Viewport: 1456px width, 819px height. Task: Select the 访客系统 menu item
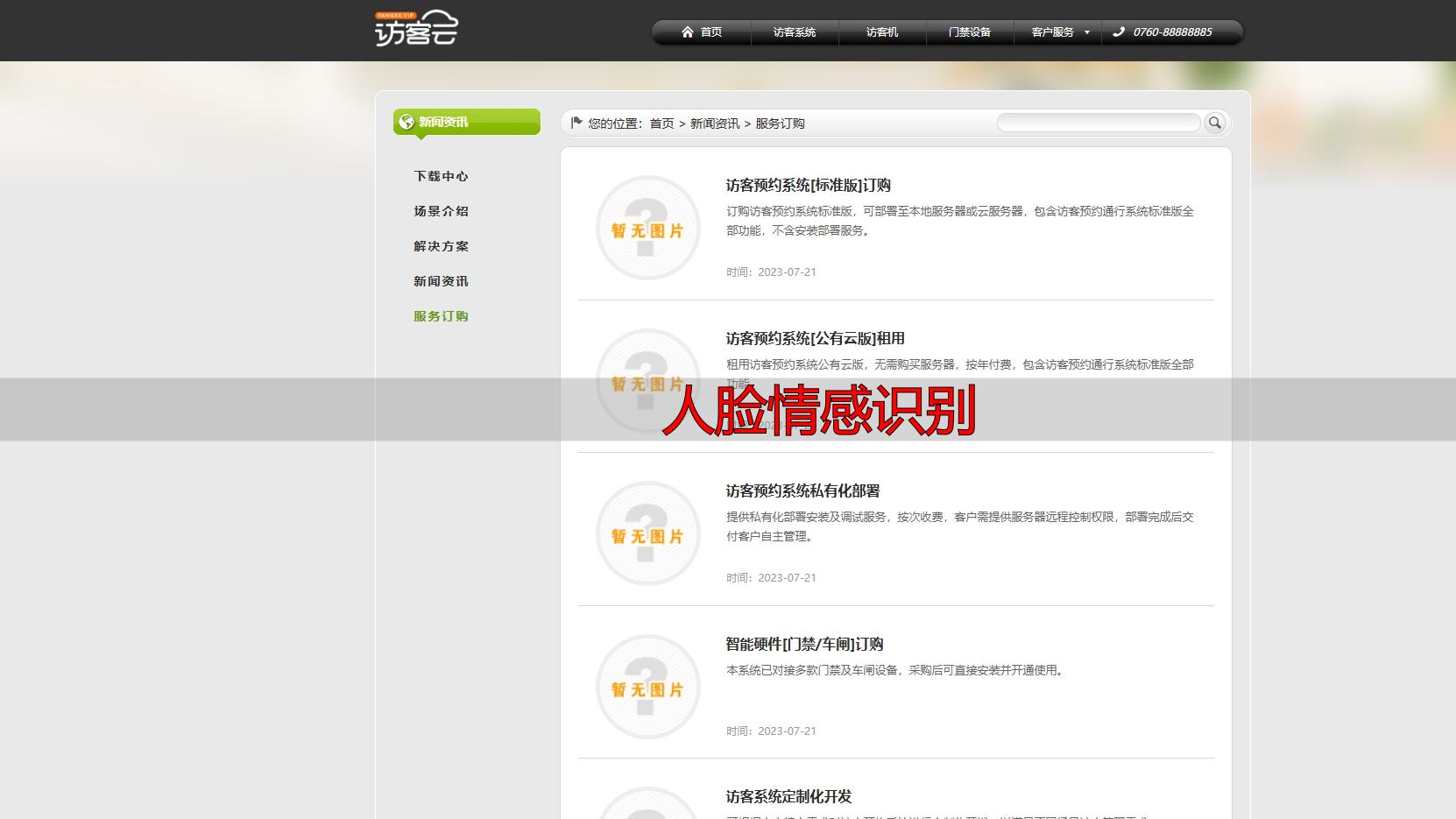coord(794,32)
